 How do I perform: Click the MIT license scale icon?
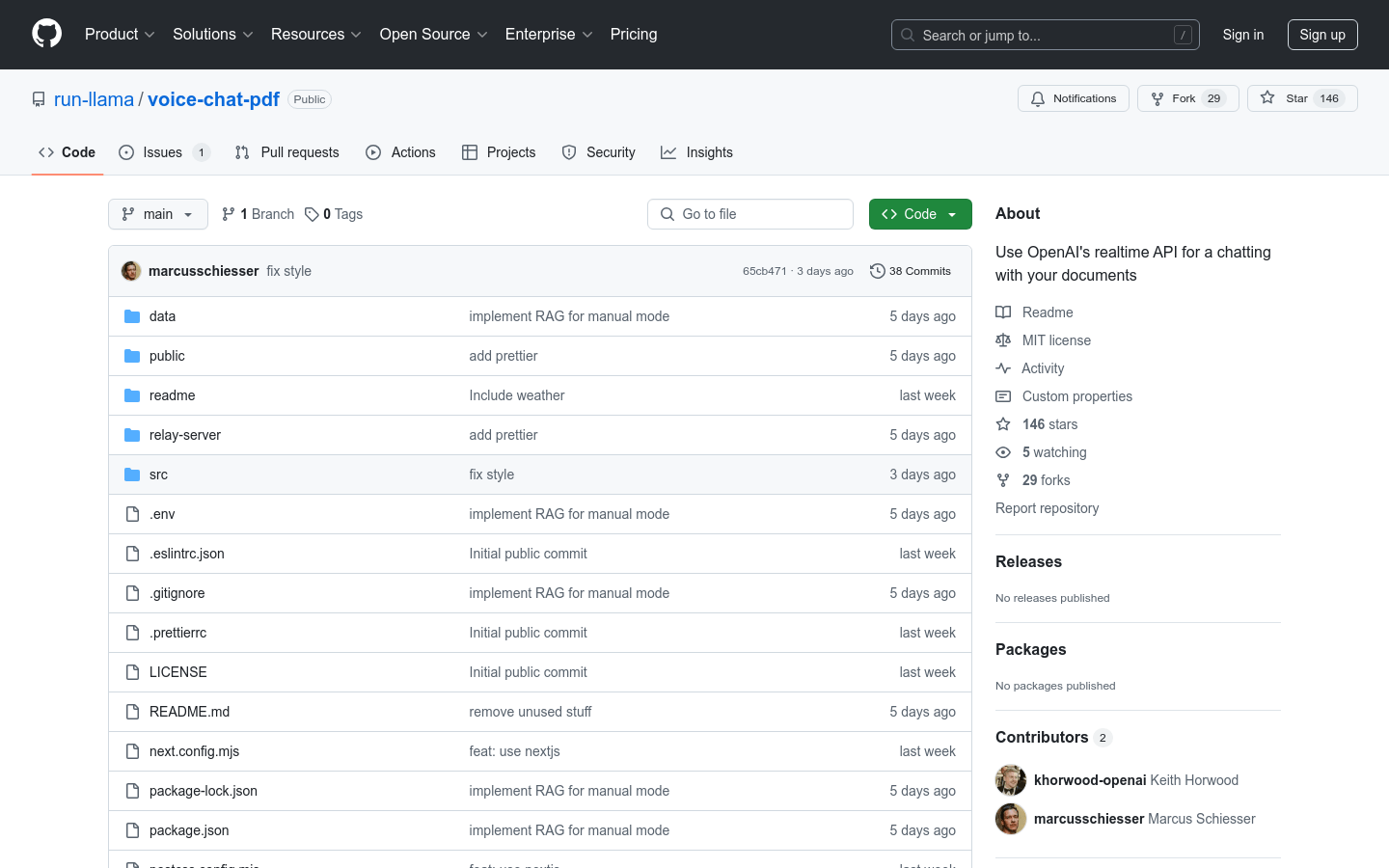[1003, 340]
